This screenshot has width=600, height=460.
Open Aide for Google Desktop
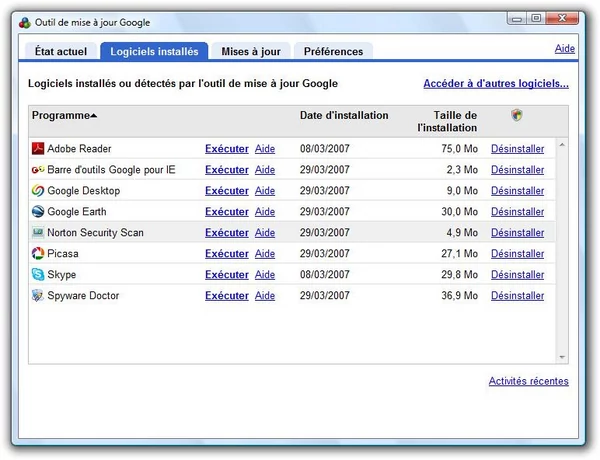[x=265, y=191]
